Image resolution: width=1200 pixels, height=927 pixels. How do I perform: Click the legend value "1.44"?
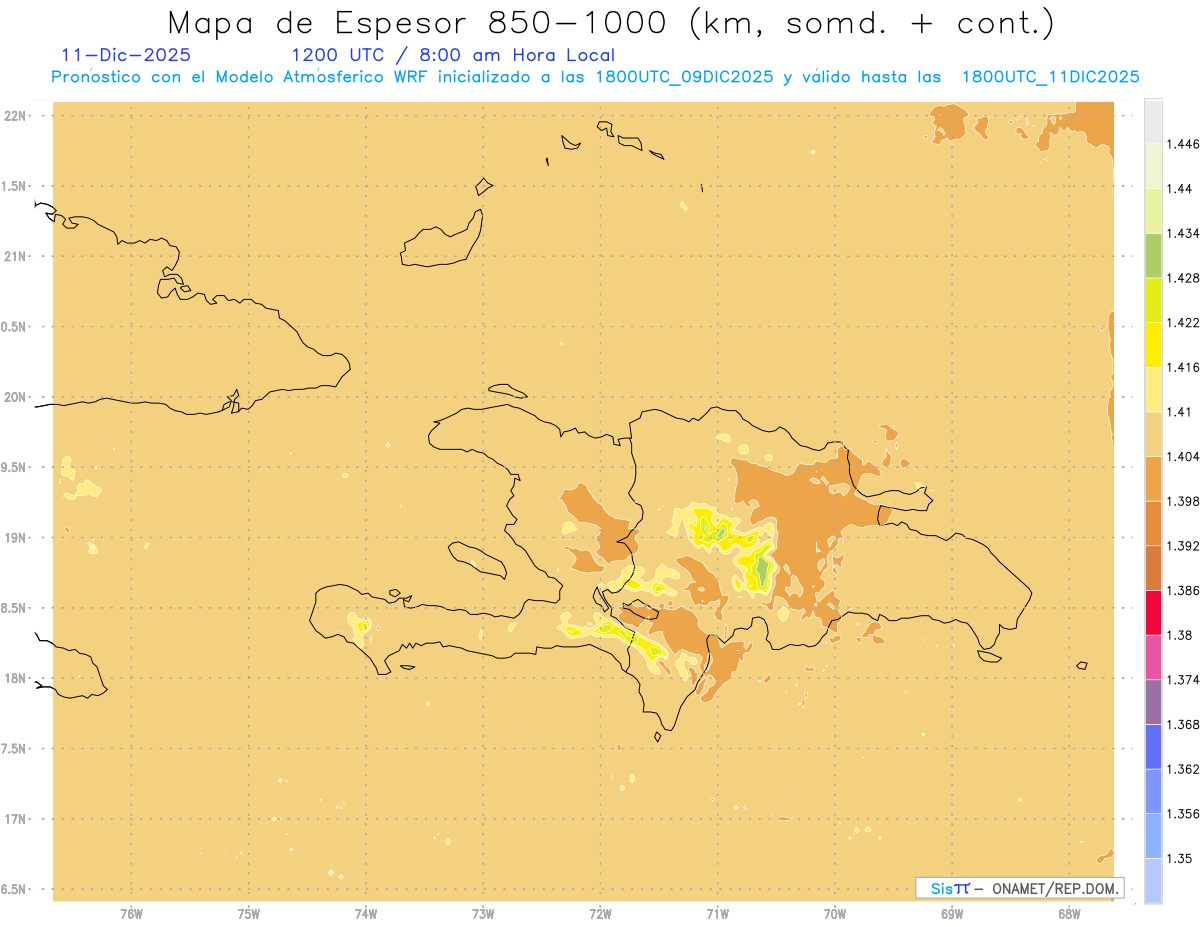coord(1179,189)
